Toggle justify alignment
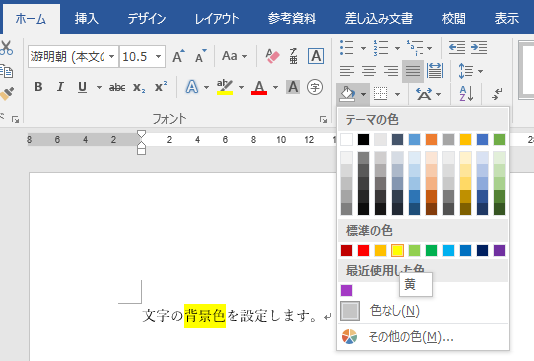 [413, 71]
